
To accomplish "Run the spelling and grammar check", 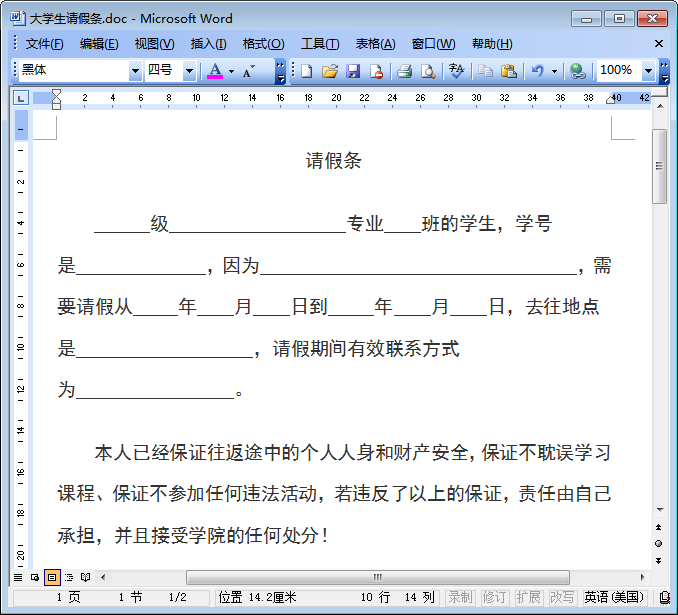I will (x=457, y=71).
